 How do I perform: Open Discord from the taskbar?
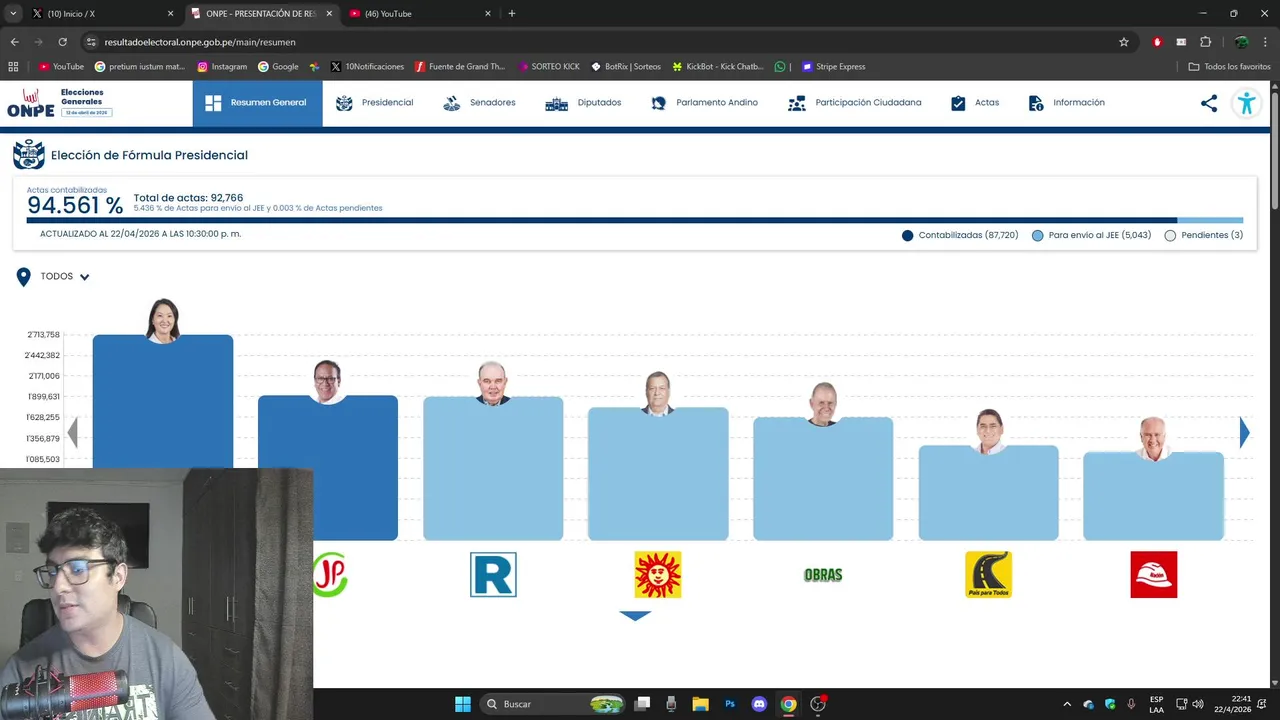[759, 704]
